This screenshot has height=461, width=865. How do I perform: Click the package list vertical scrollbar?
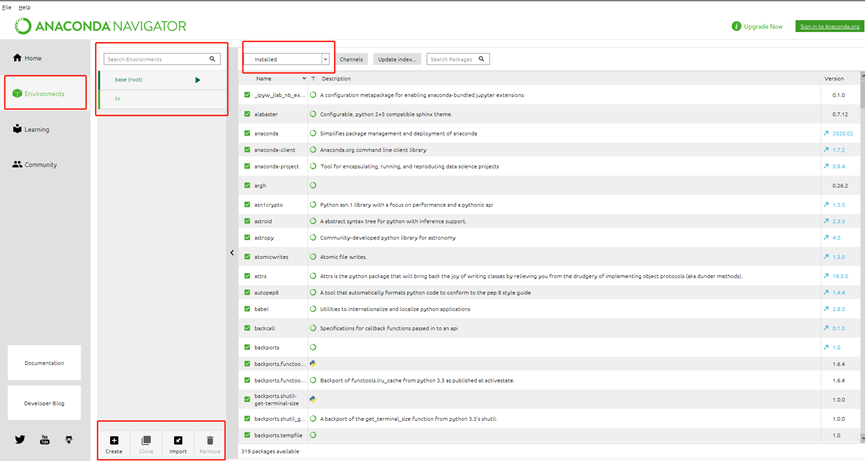(862, 256)
